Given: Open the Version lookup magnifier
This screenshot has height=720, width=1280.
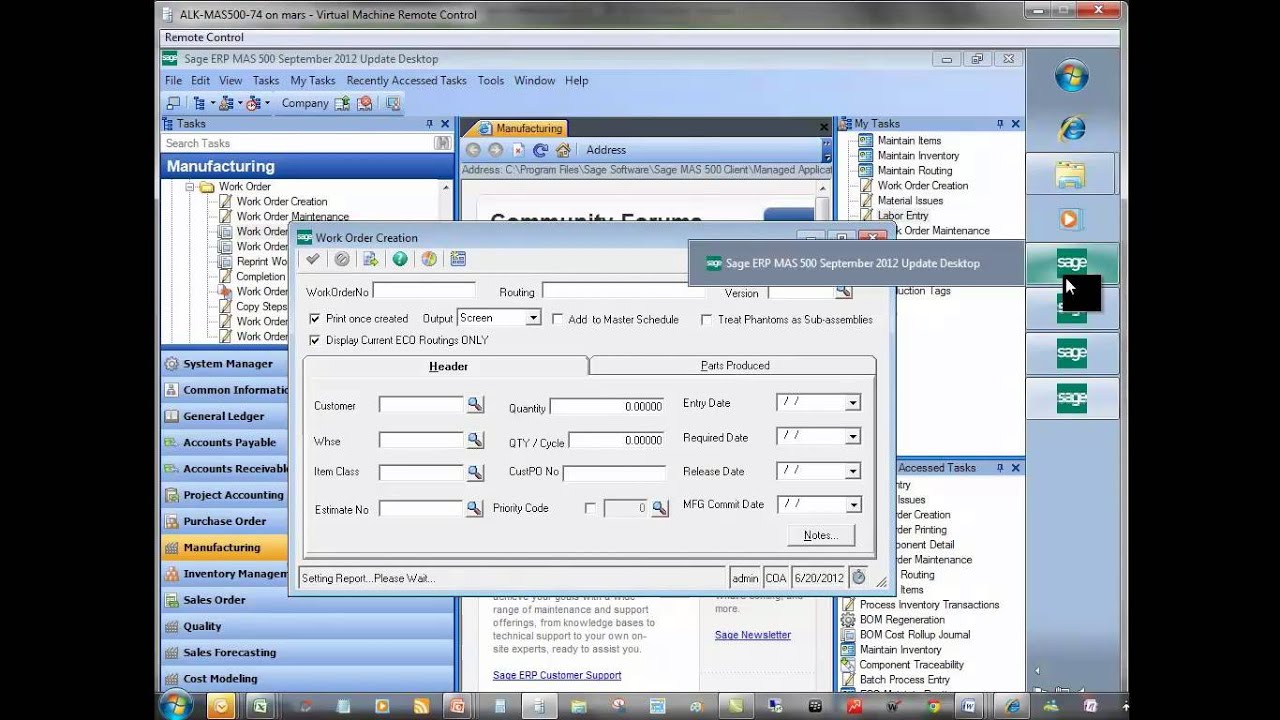Looking at the screenshot, I should [x=844, y=291].
